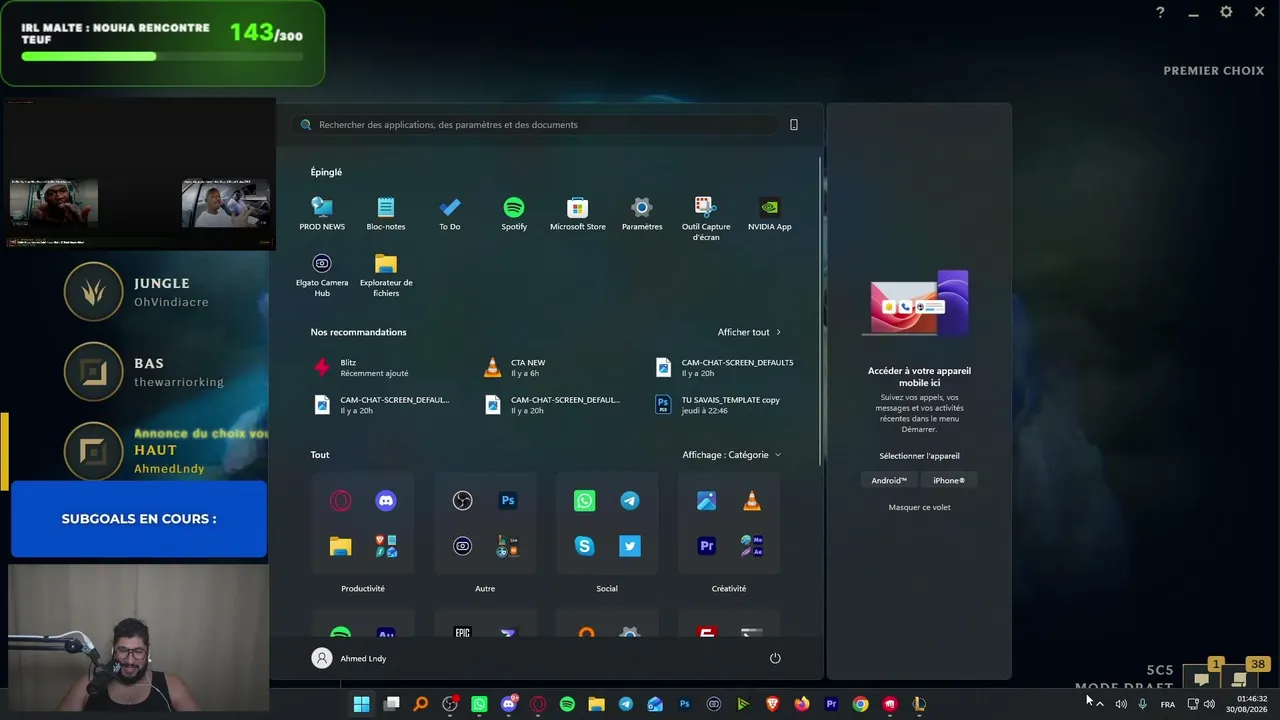Screen dimensions: 1280x720
Task: Open WhatsApp in the Social category
Action: (584, 501)
